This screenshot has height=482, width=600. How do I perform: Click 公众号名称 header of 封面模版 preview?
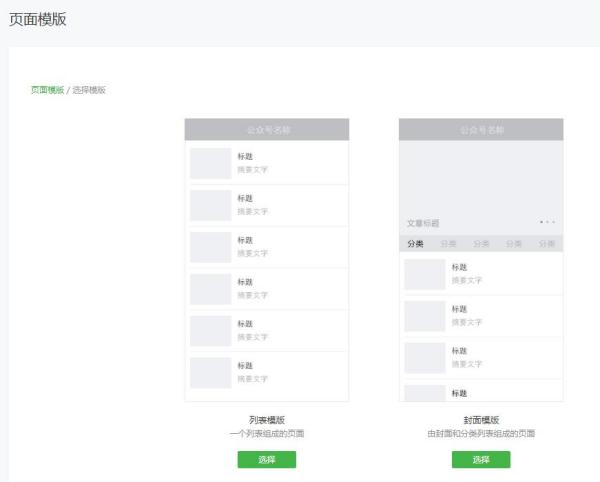coord(481,130)
